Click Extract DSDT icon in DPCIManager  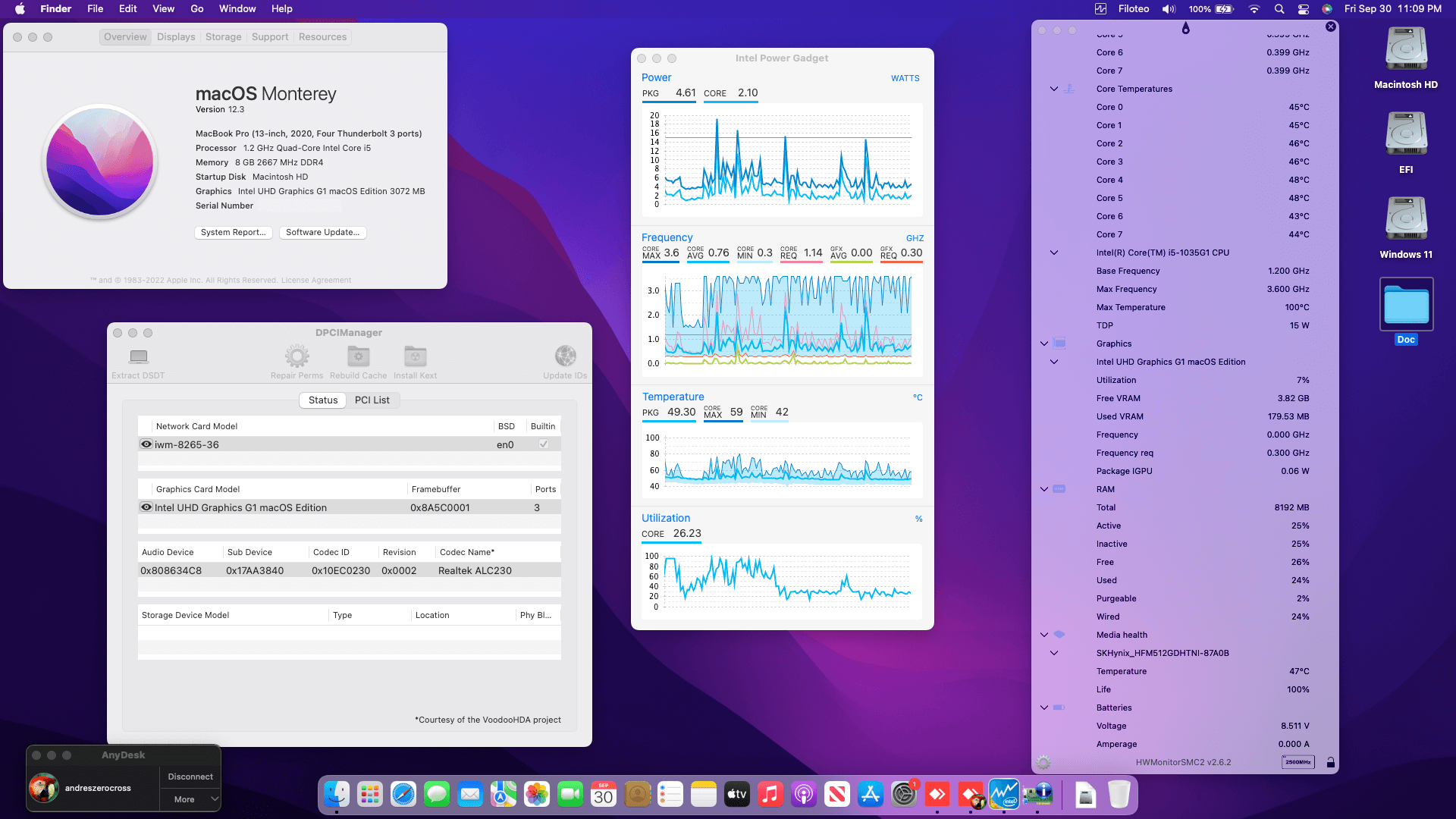[x=138, y=356]
